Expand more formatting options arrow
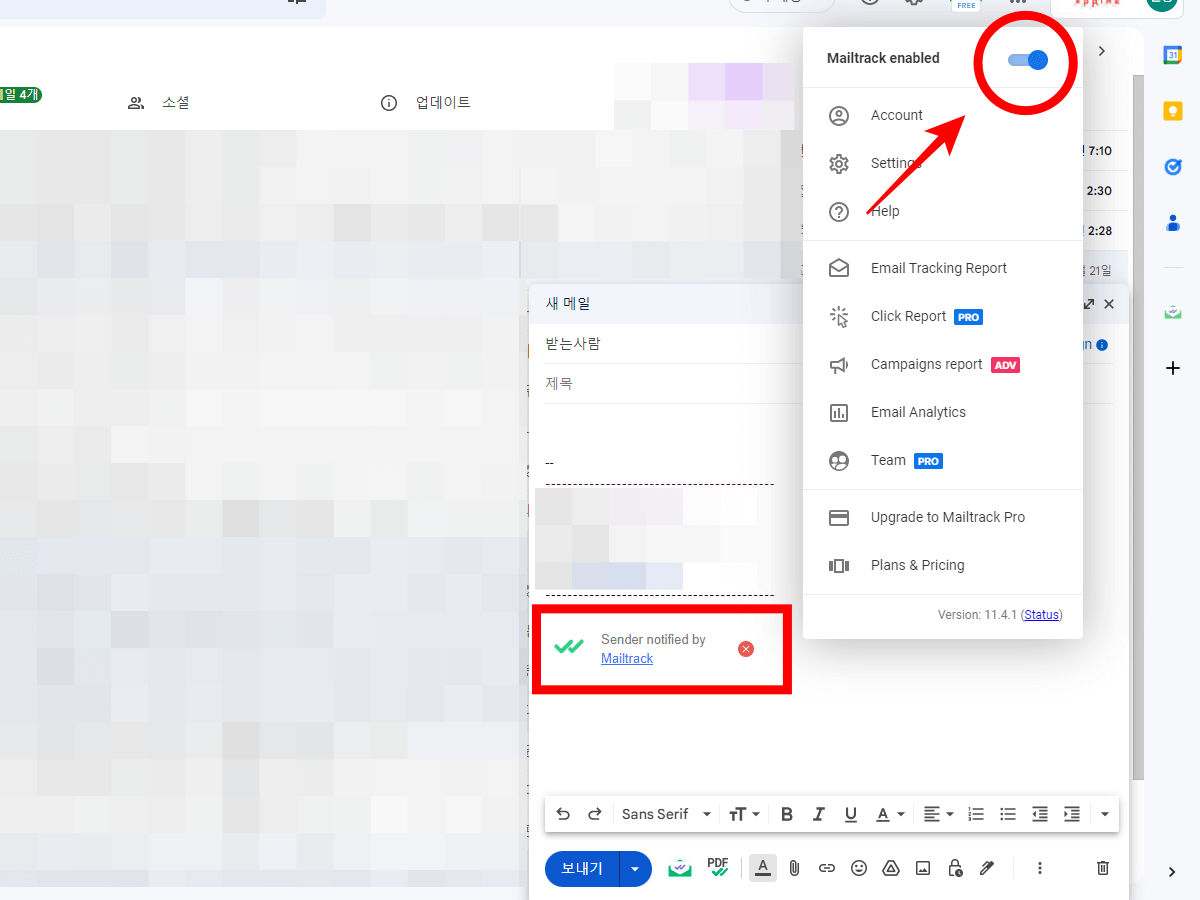This screenshot has width=1200, height=900. (1104, 814)
